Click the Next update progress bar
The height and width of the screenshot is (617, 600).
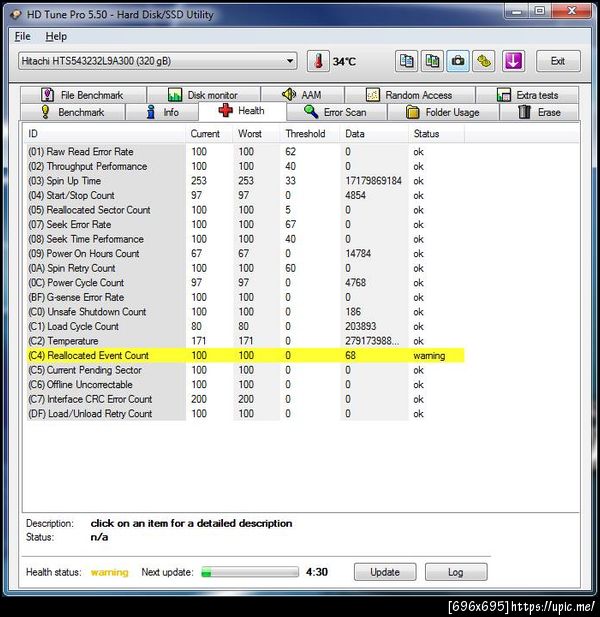click(x=250, y=572)
